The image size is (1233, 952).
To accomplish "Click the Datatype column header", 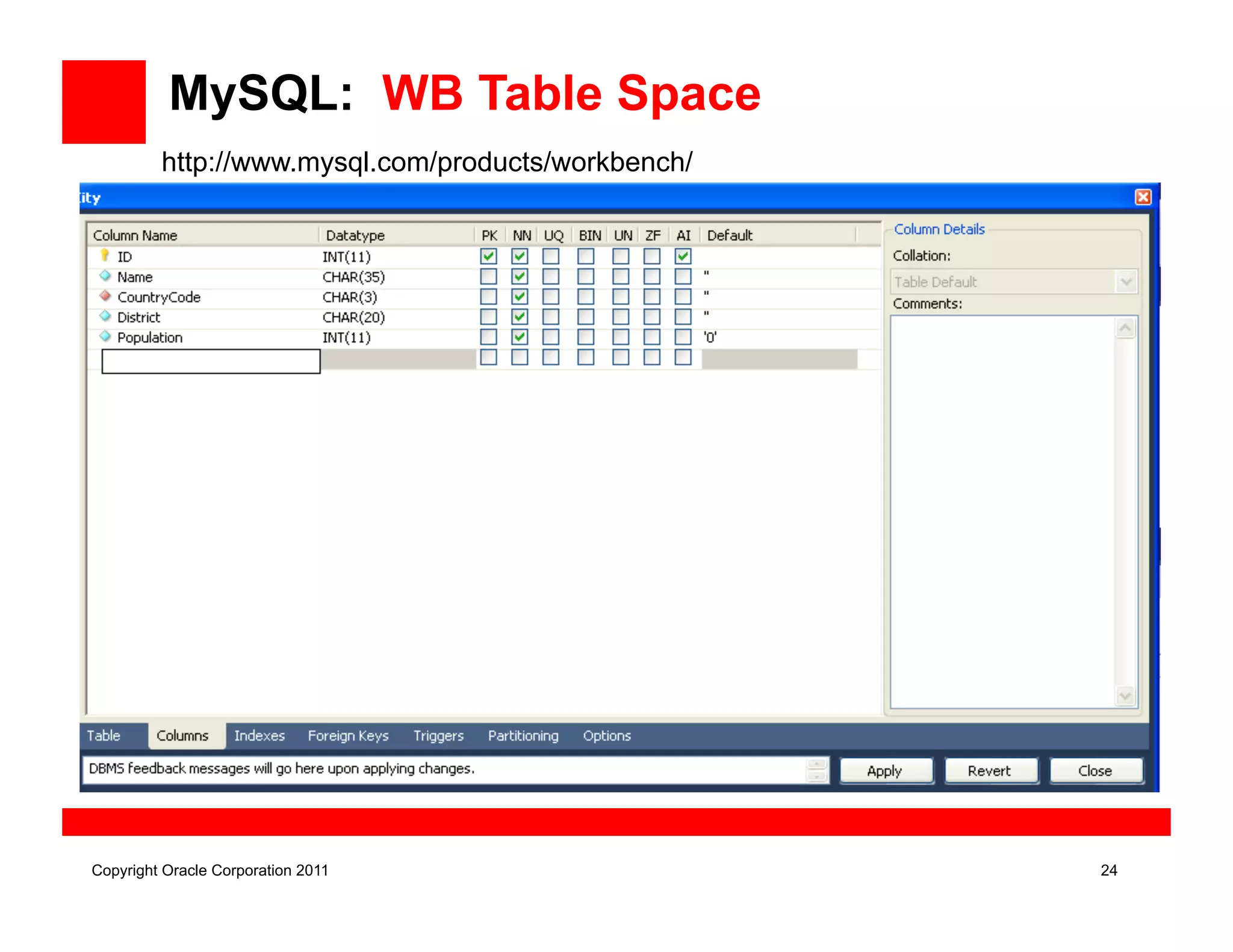I will [397, 235].
